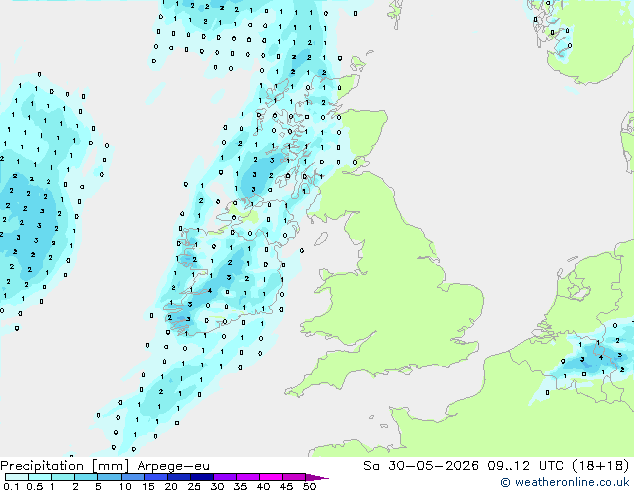This screenshot has width=634, height=490.
Task: Click the above-50 mm arrow of the legend
Action: tap(317, 477)
